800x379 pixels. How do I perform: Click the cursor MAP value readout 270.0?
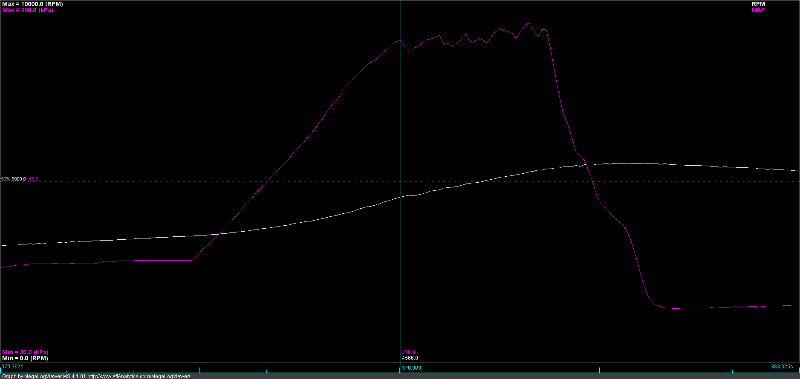(410, 352)
